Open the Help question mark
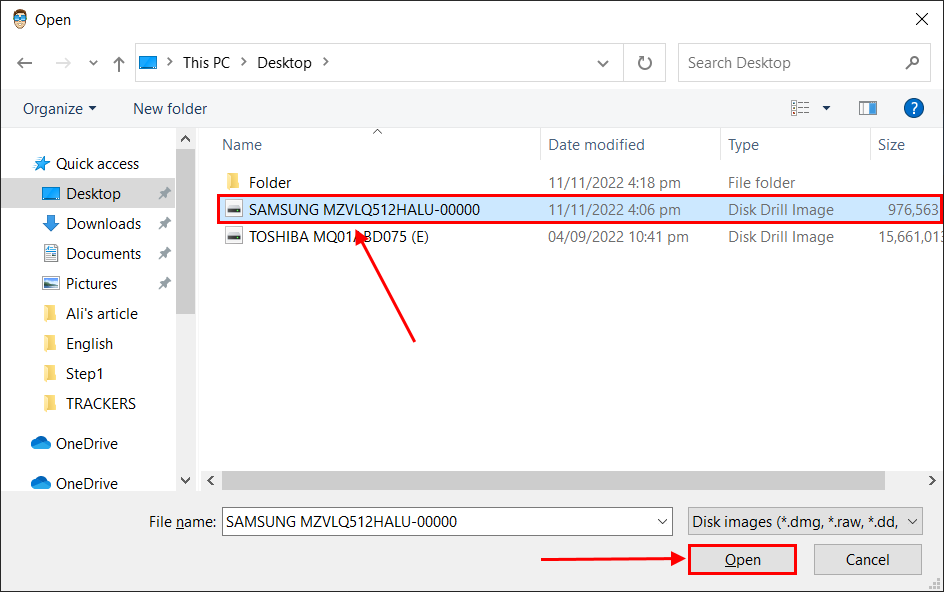 pyautogui.click(x=913, y=108)
